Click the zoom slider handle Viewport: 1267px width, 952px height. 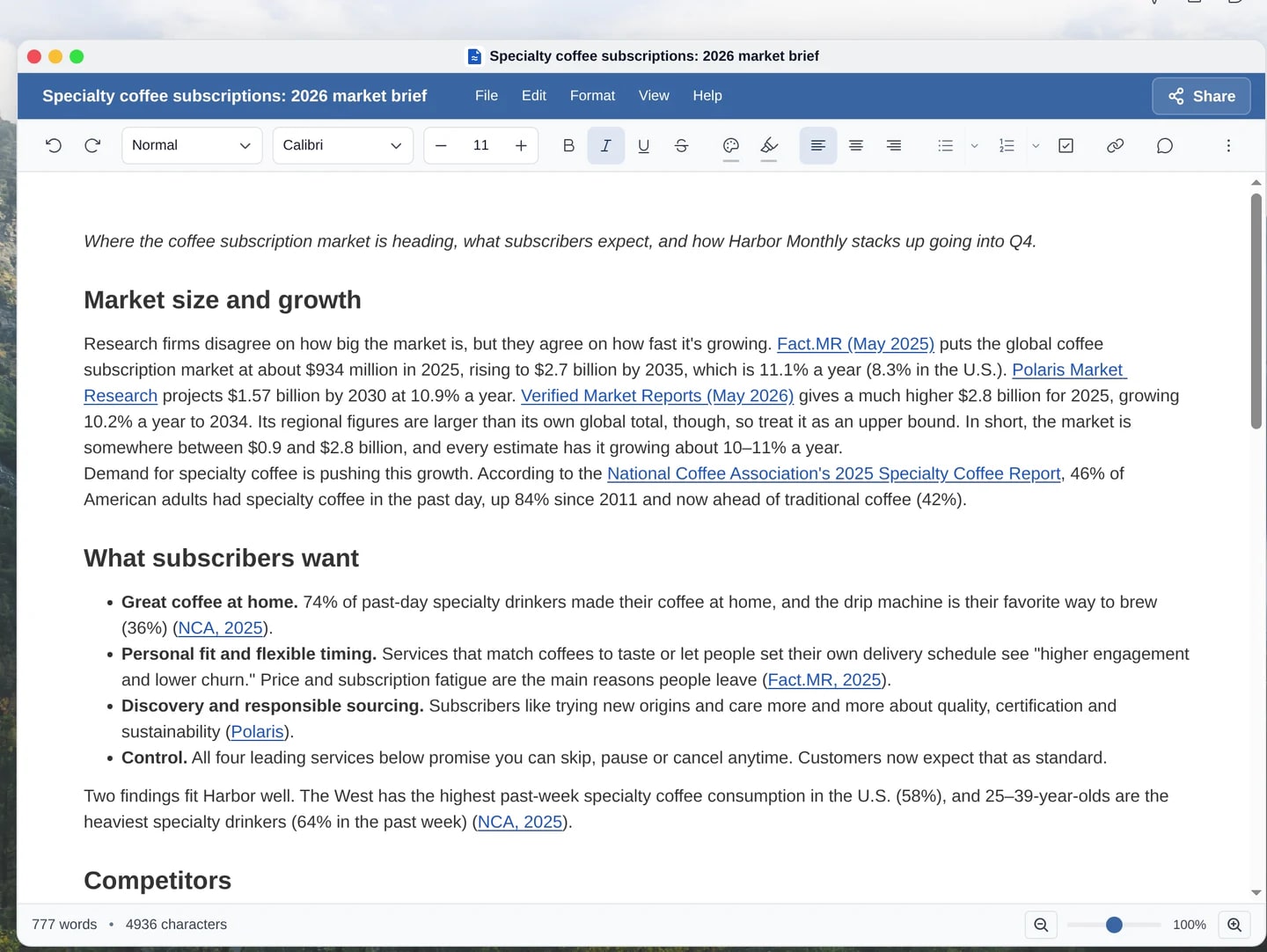pos(1114,925)
